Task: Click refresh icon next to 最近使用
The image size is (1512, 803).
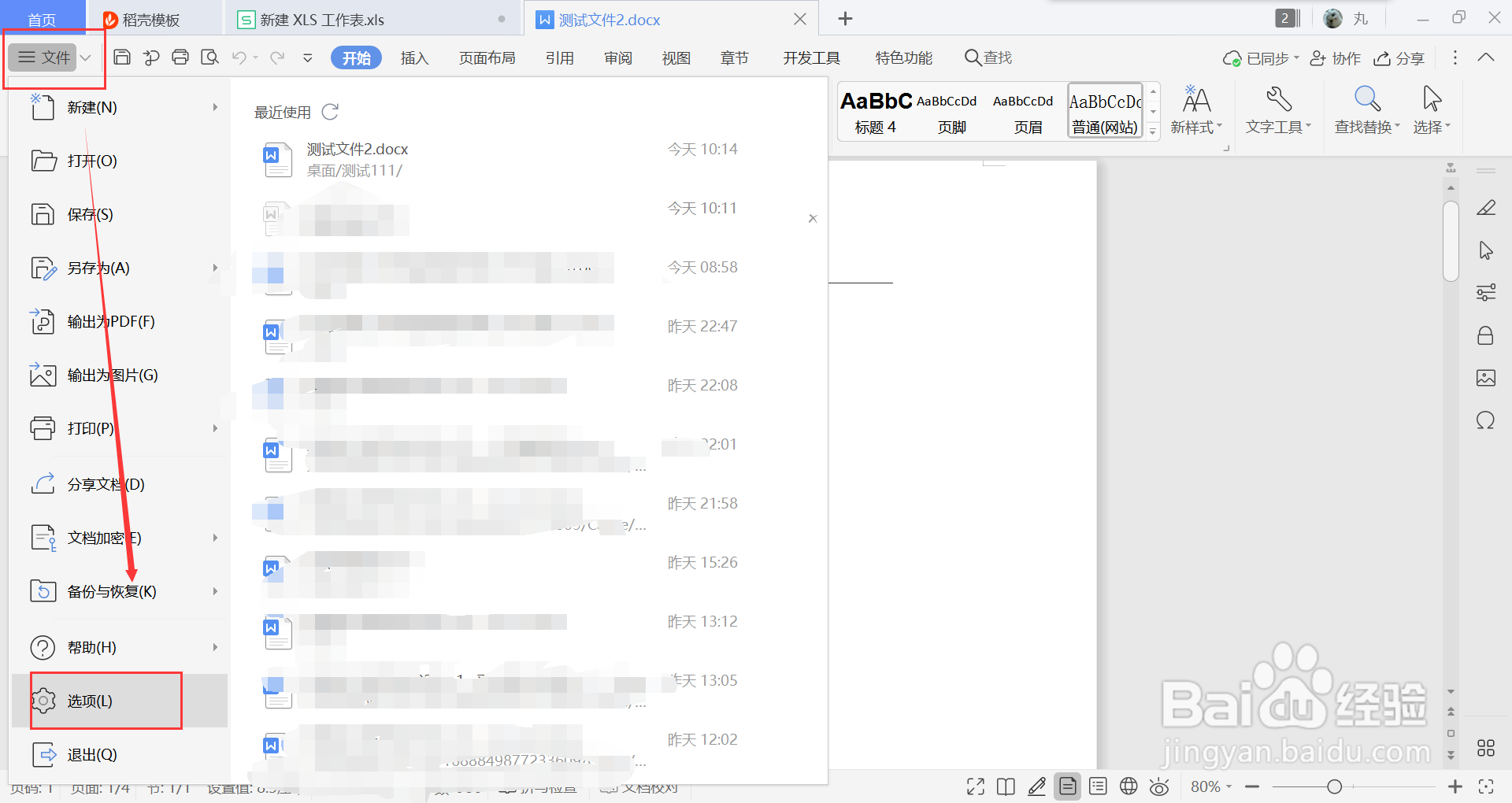Action: pos(330,112)
